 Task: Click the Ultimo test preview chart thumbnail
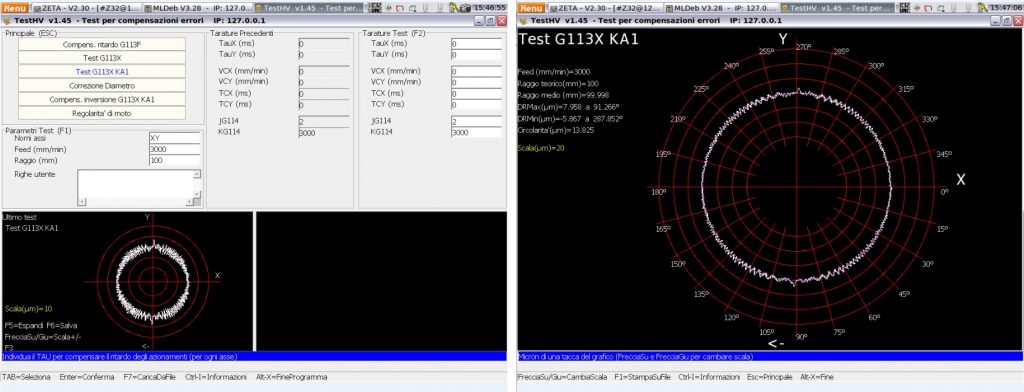coord(127,281)
